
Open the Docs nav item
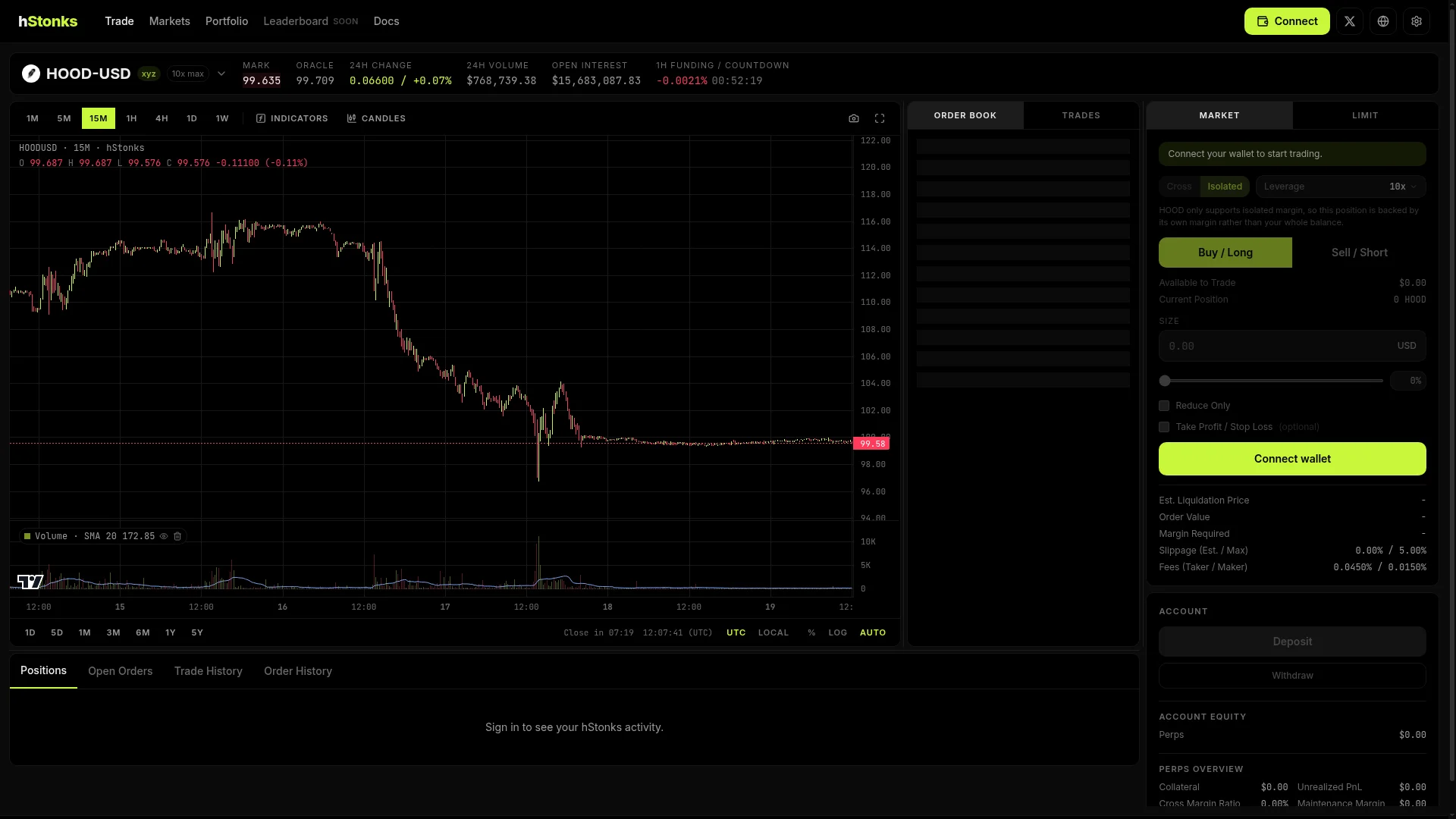[x=386, y=21]
